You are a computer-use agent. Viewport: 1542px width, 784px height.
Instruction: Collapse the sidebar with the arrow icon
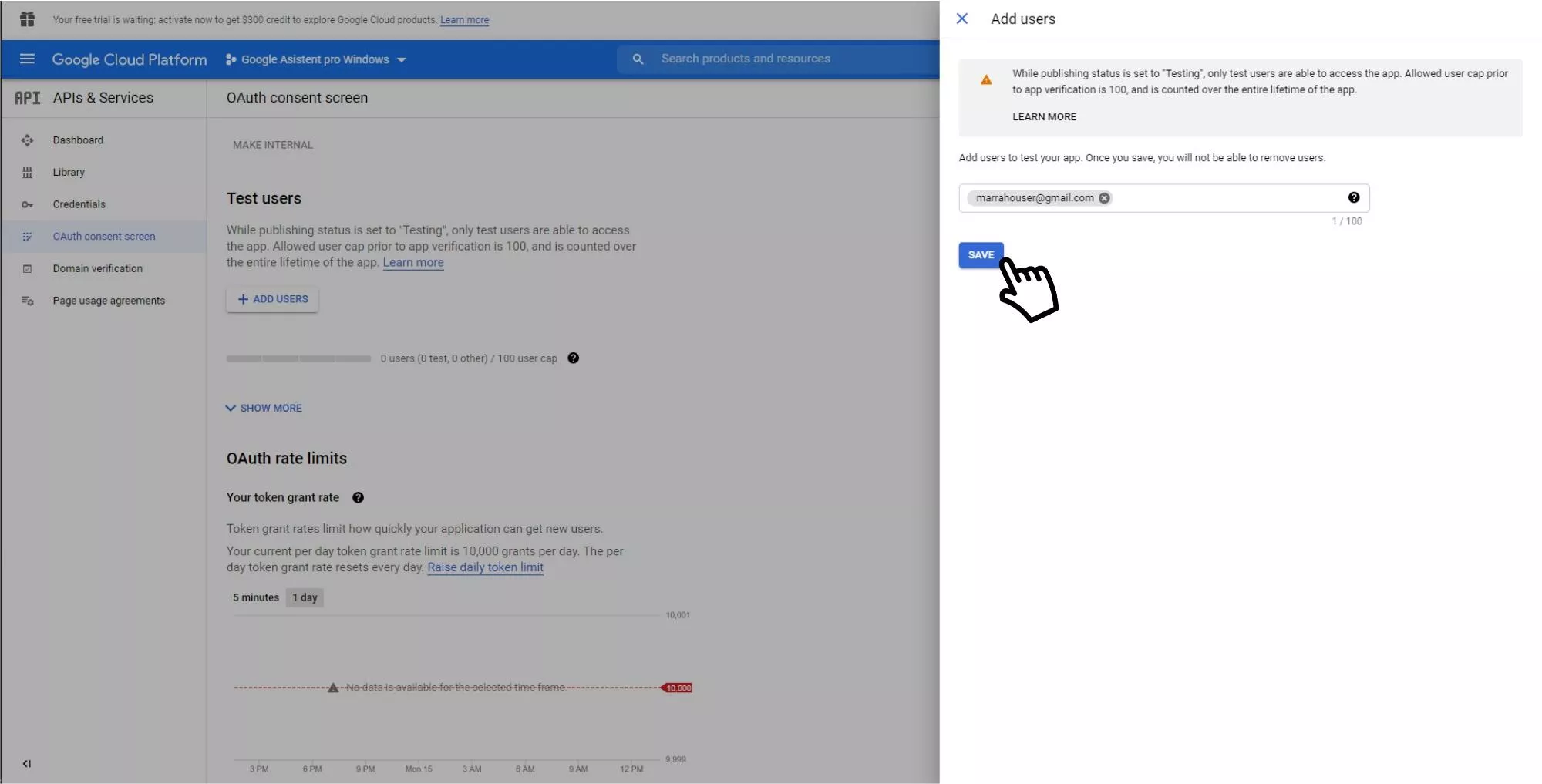click(27, 764)
